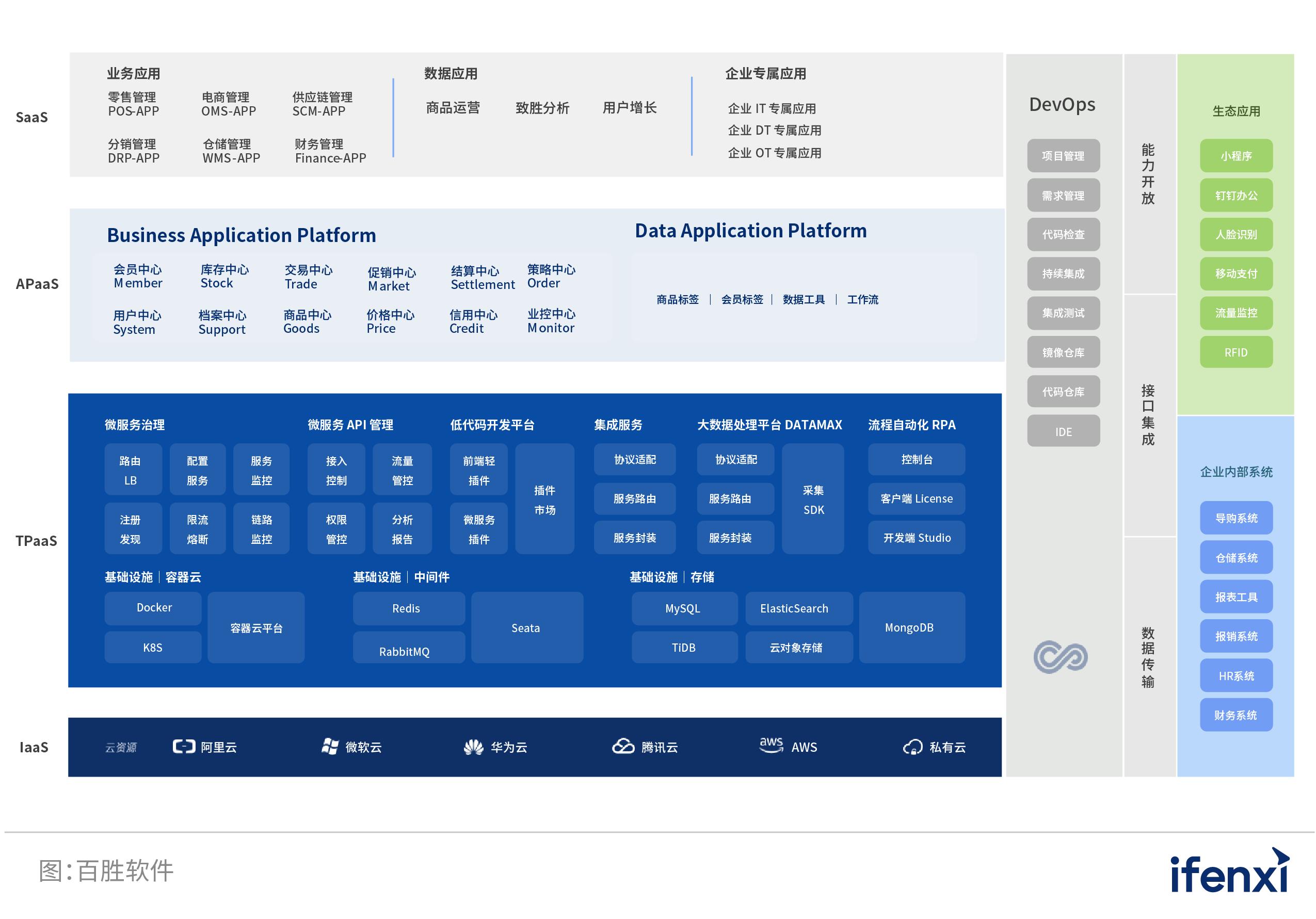The width and height of the screenshot is (1316, 919).
Task: Select the 微软云 icon at the bottom
Action: (x=330, y=747)
